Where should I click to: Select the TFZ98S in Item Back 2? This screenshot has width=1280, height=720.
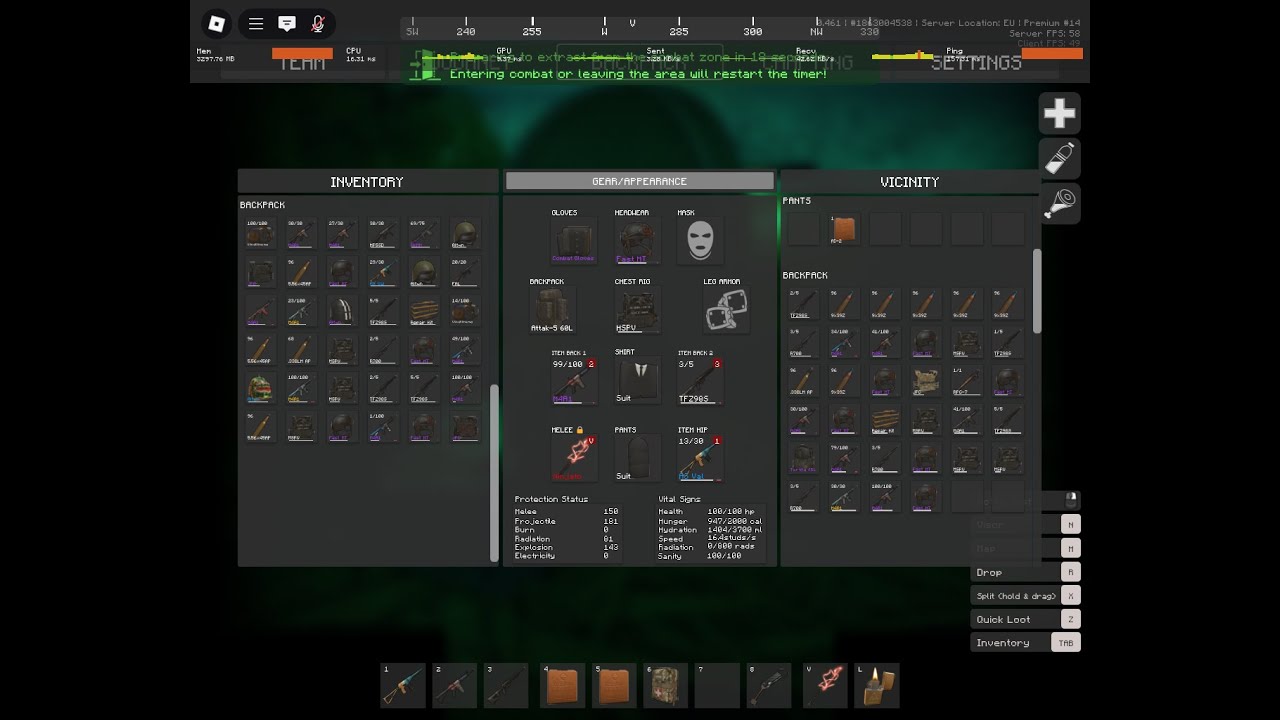coord(700,381)
